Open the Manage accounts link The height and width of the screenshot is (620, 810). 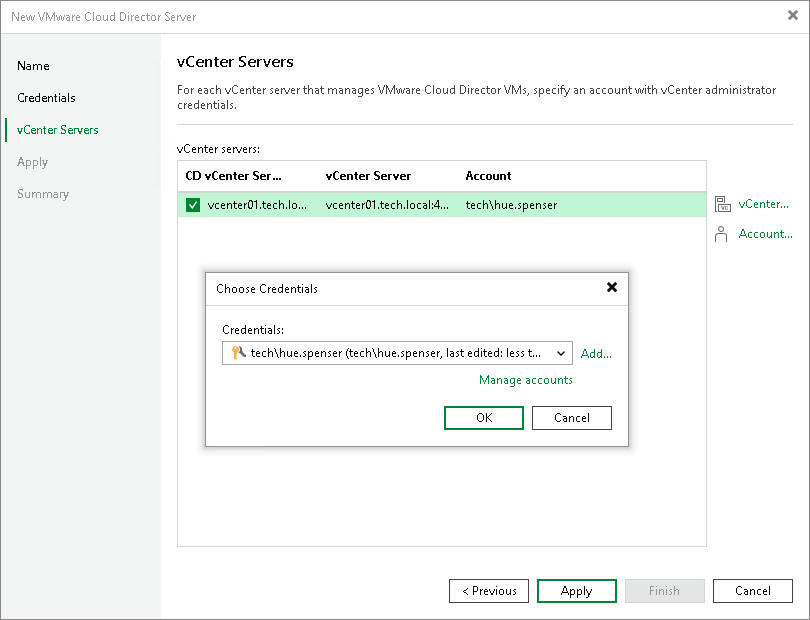pos(525,380)
